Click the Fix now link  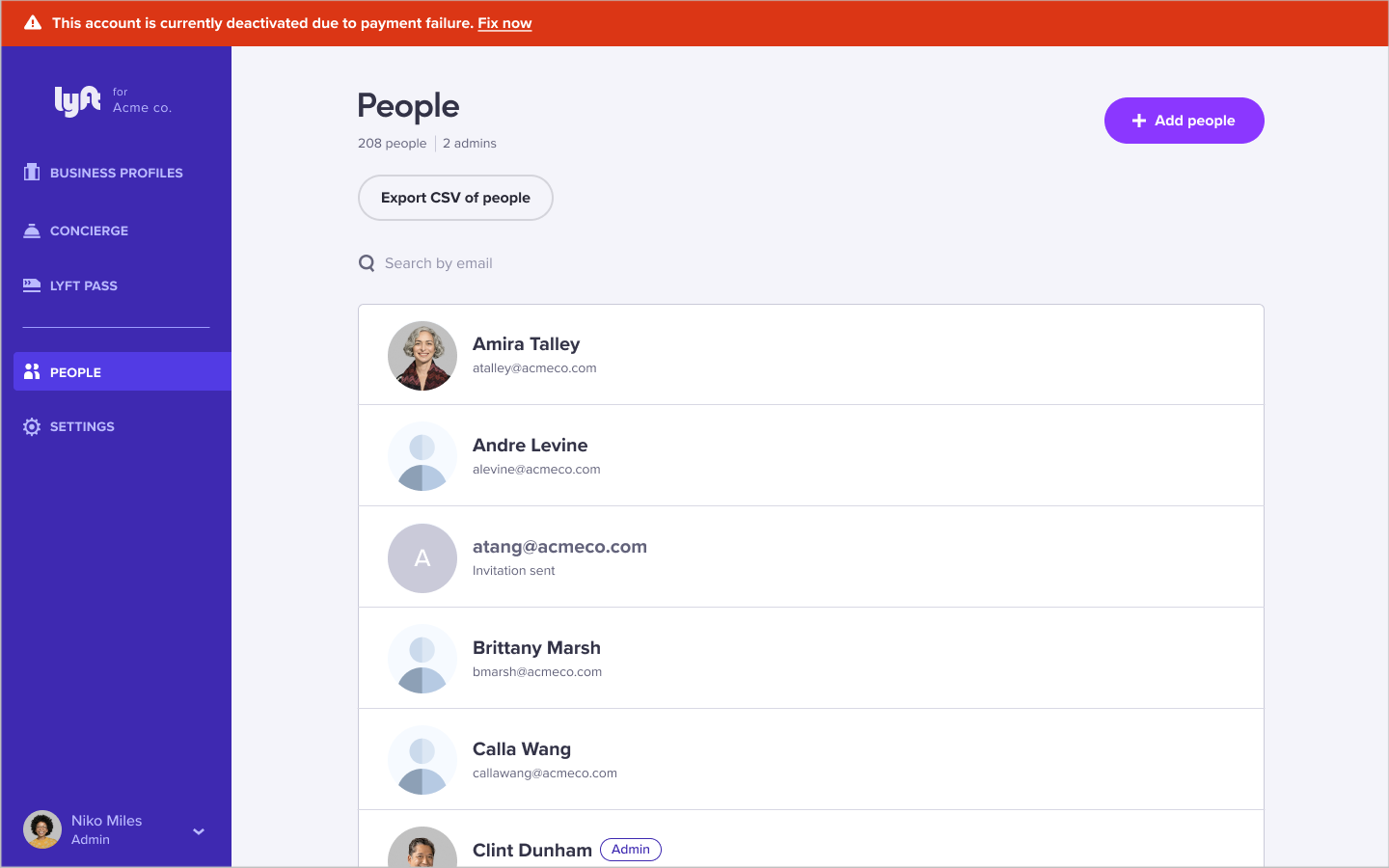(x=504, y=23)
